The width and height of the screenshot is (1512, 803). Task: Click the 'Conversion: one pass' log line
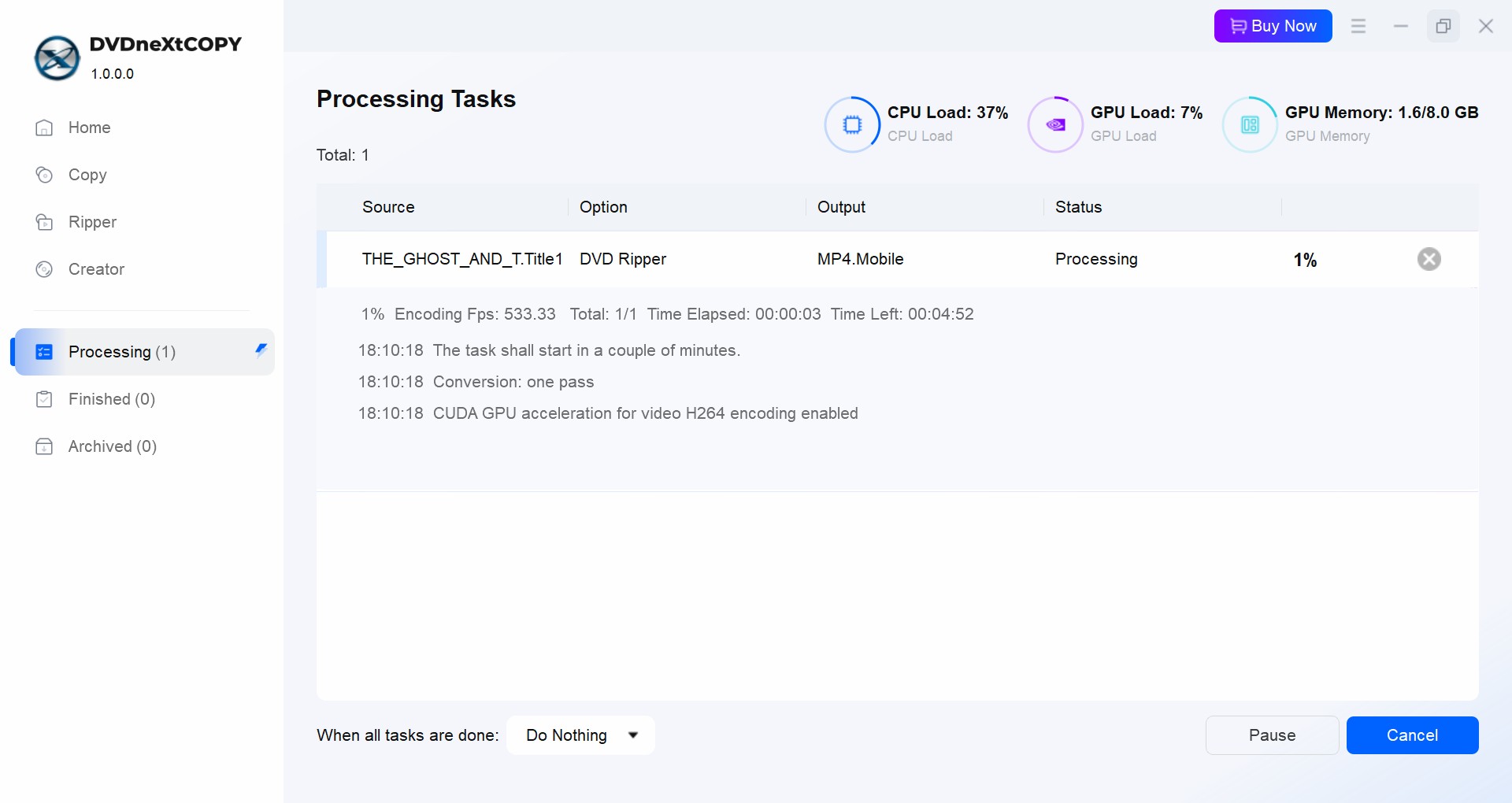[476, 382]
